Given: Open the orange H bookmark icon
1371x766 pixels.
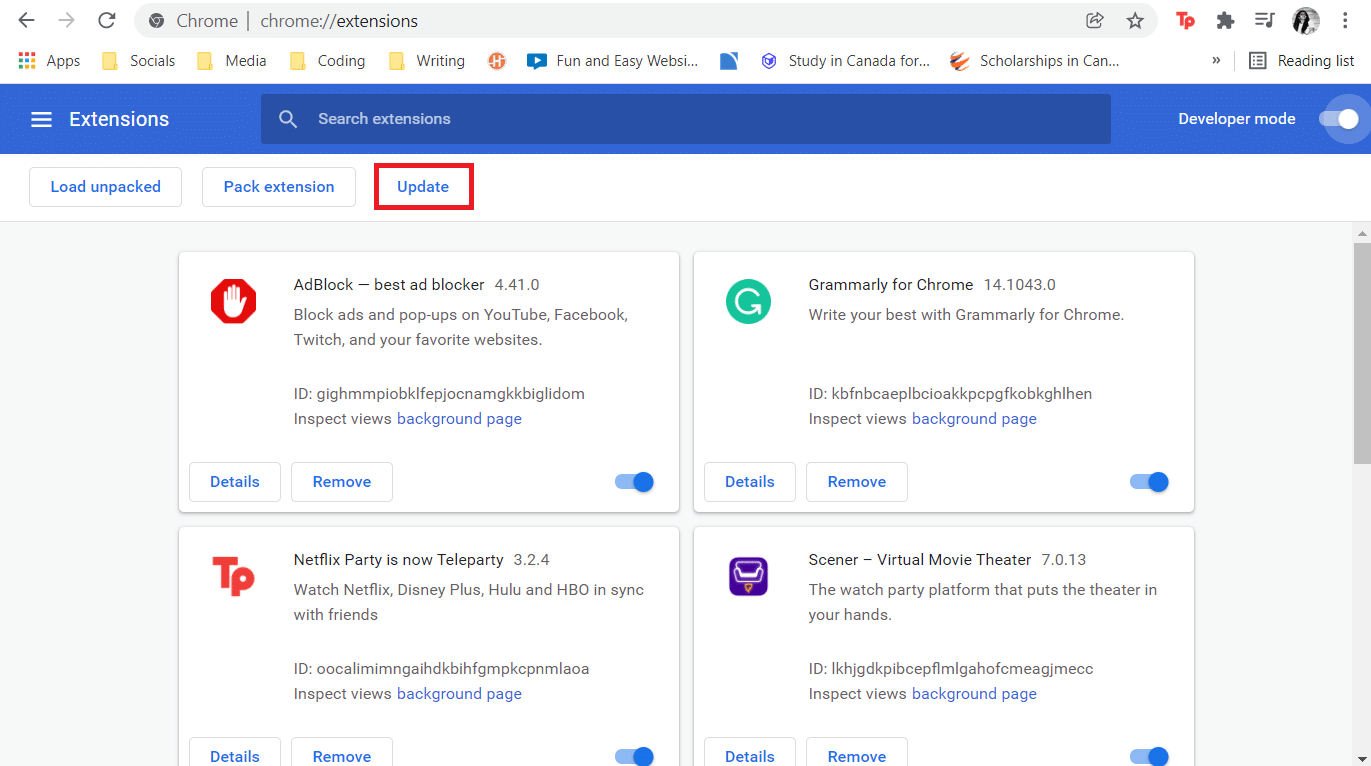Looking at the screenshot, I should pos(497,61).
